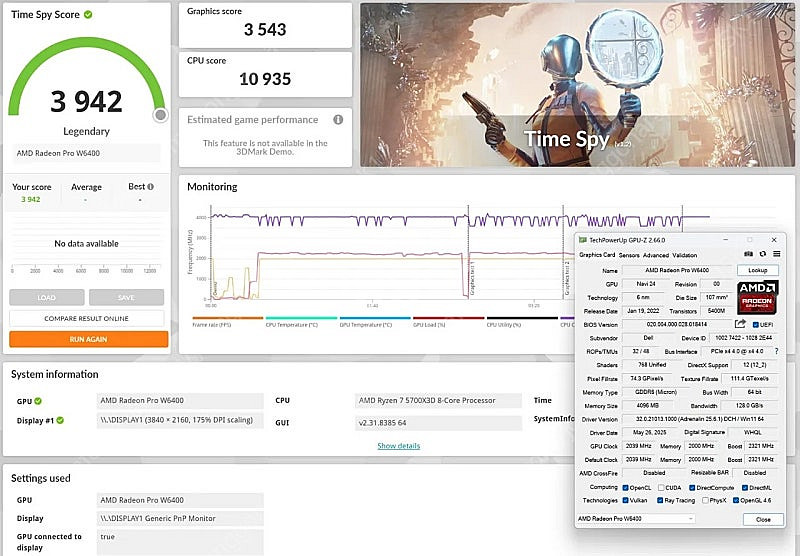
Task: Toggle the OpenGL 4.6 checkbox
Action: point(736,500)
